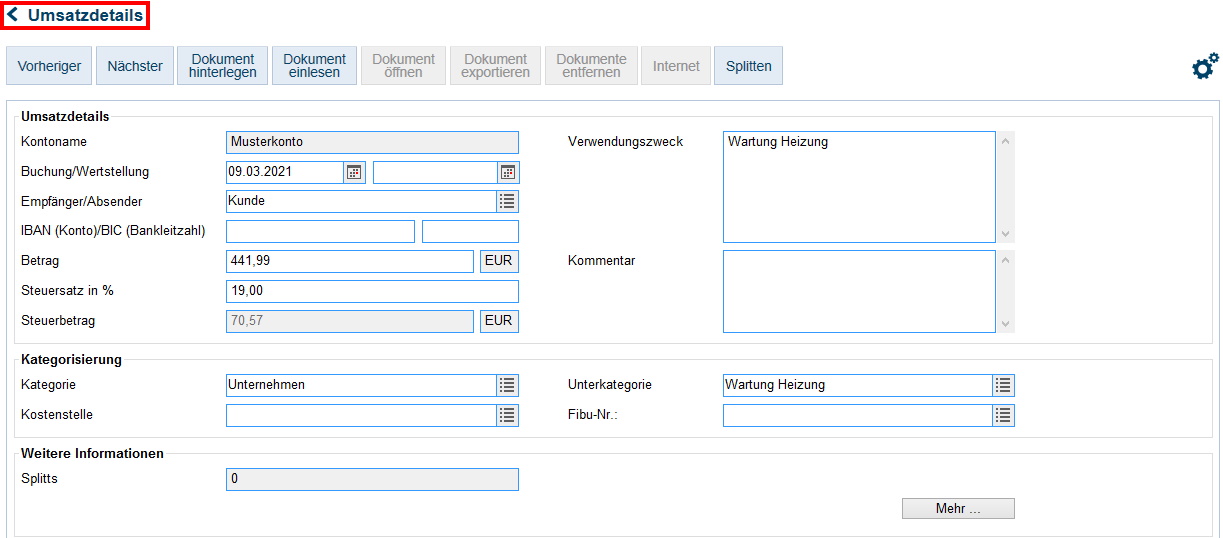Screen dimensions: 1223x538
Task: Click the empty BIC (Bankleitzahl) field
Action: pos(470,232)
